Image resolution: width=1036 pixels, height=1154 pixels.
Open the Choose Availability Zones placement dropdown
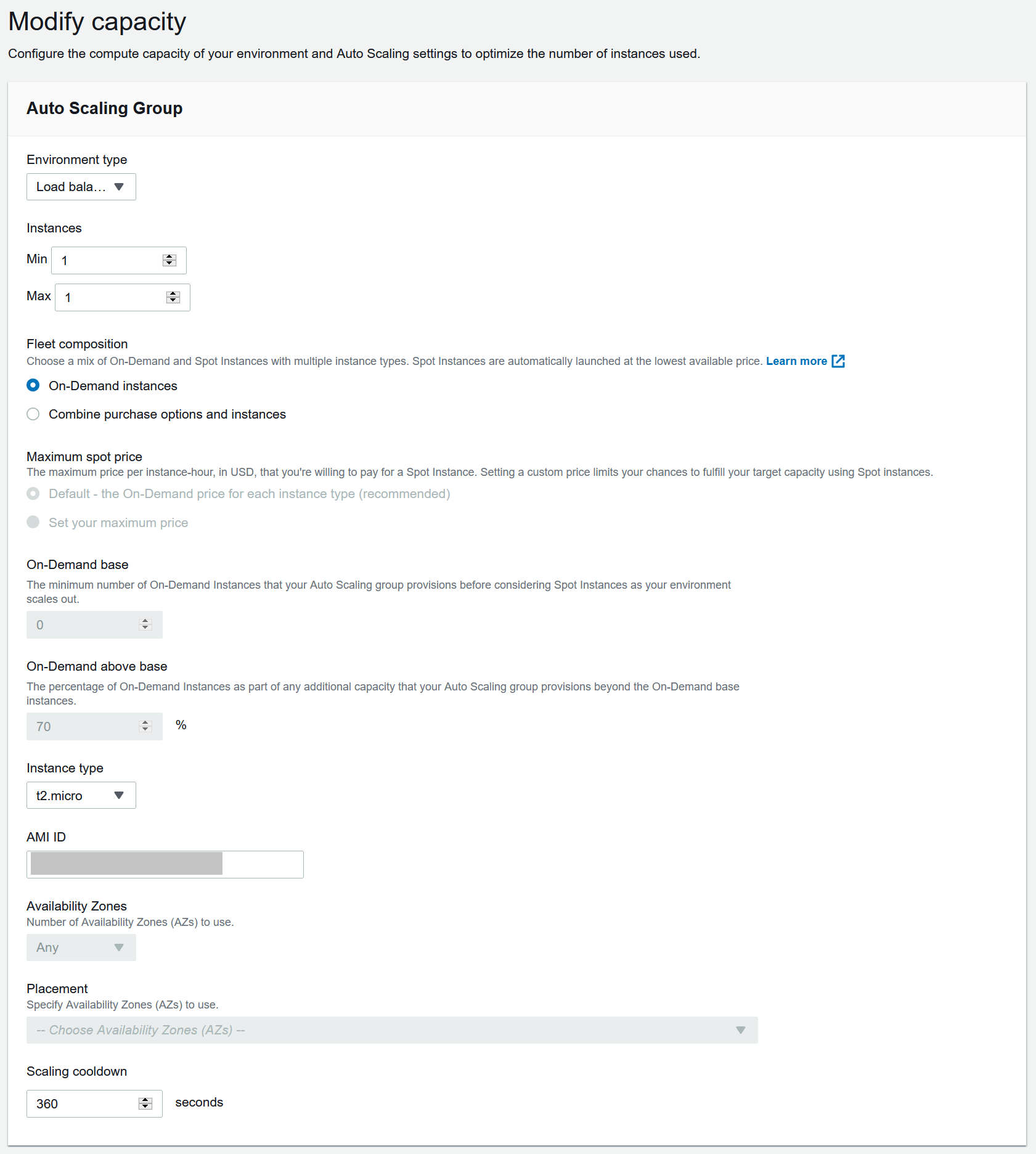(392, 1030)
